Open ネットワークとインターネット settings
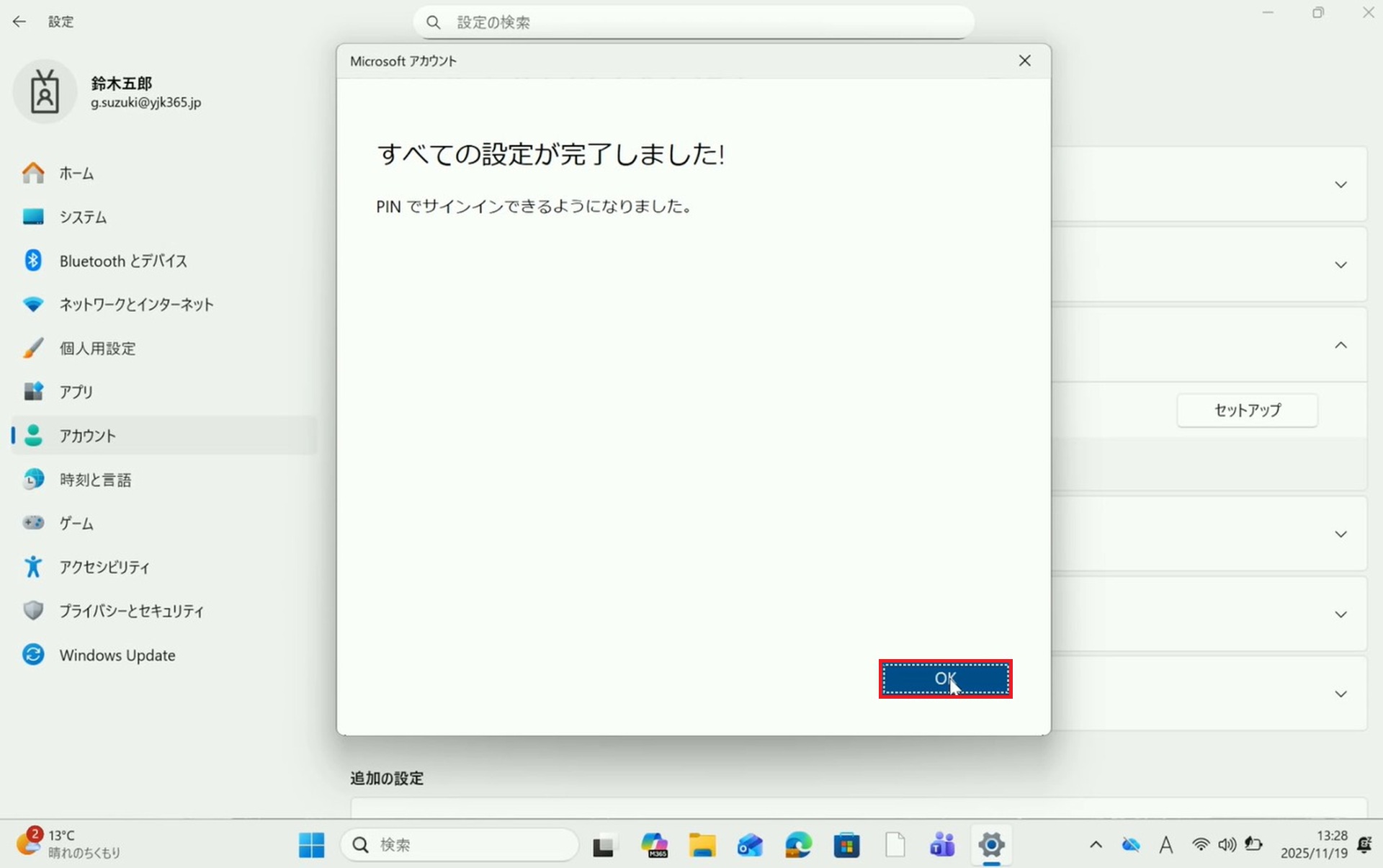 tap(135, 305)
